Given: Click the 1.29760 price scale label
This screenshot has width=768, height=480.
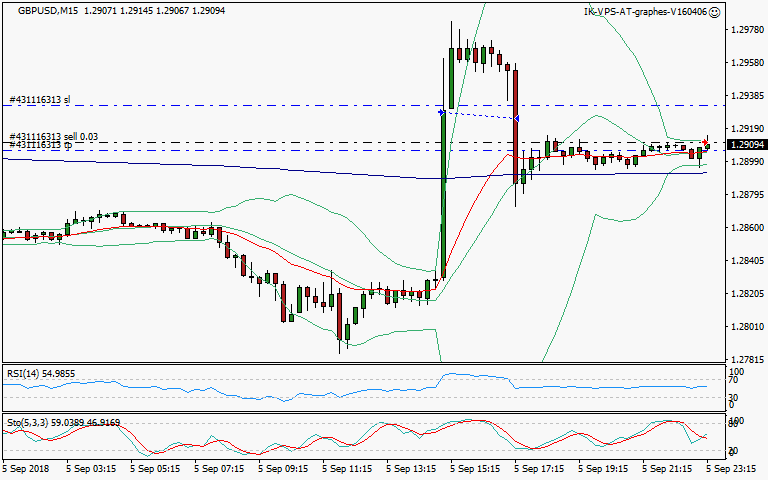Looking at the screenshot, I should [x=745, y=30].
